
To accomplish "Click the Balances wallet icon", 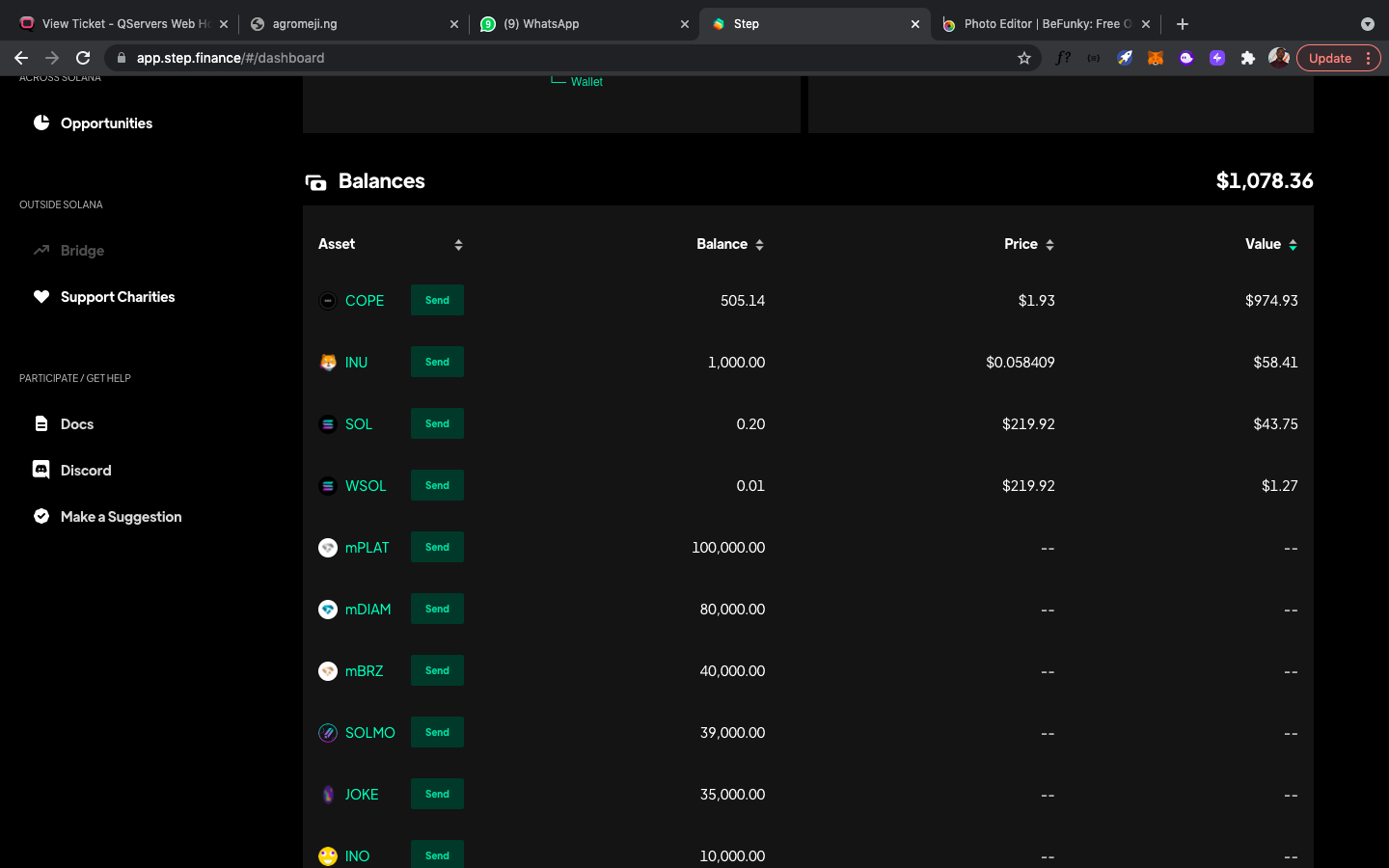I will click(x=315, y=182).
